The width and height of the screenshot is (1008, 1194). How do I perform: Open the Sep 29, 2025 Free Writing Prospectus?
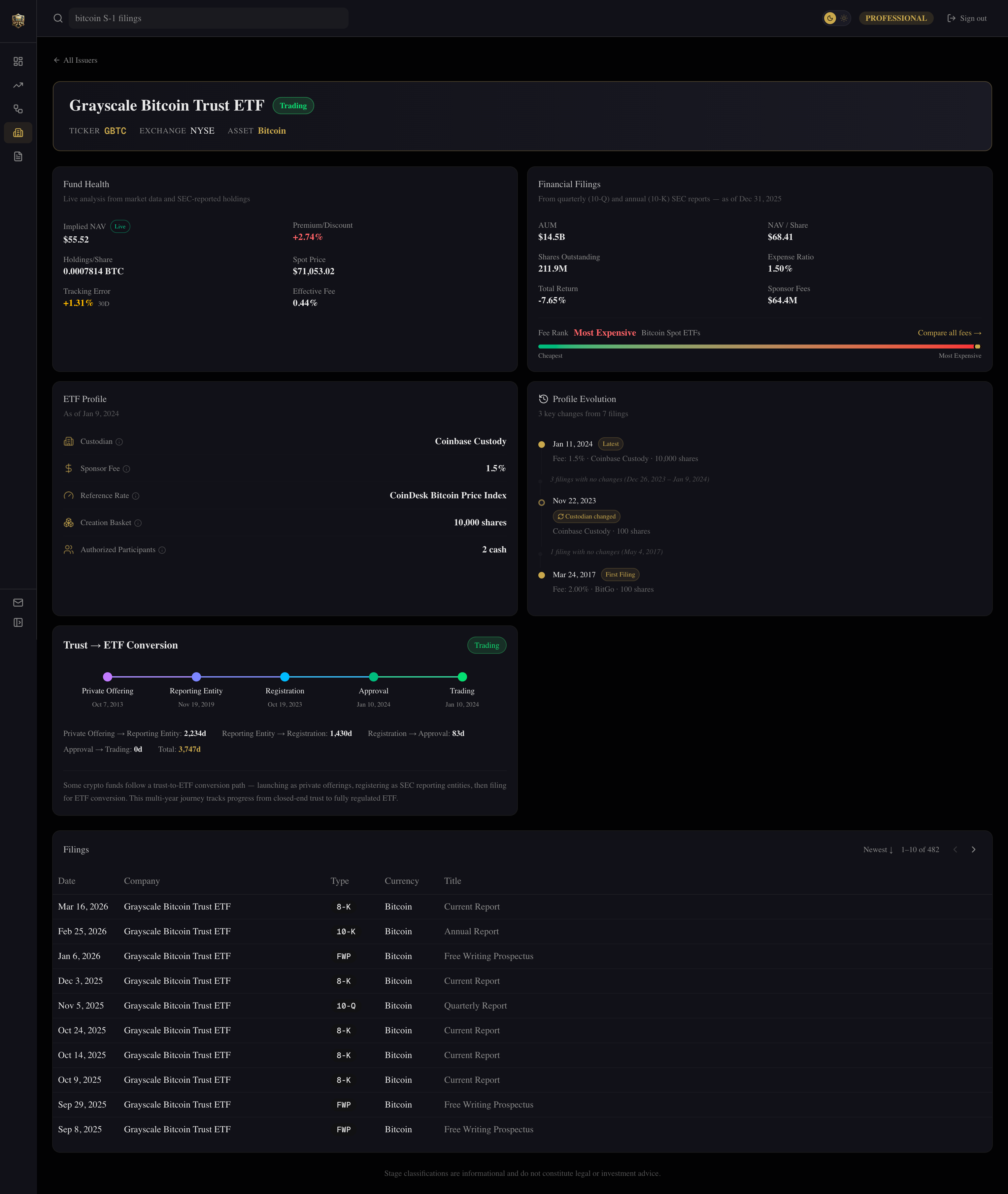pos(522,1105)
